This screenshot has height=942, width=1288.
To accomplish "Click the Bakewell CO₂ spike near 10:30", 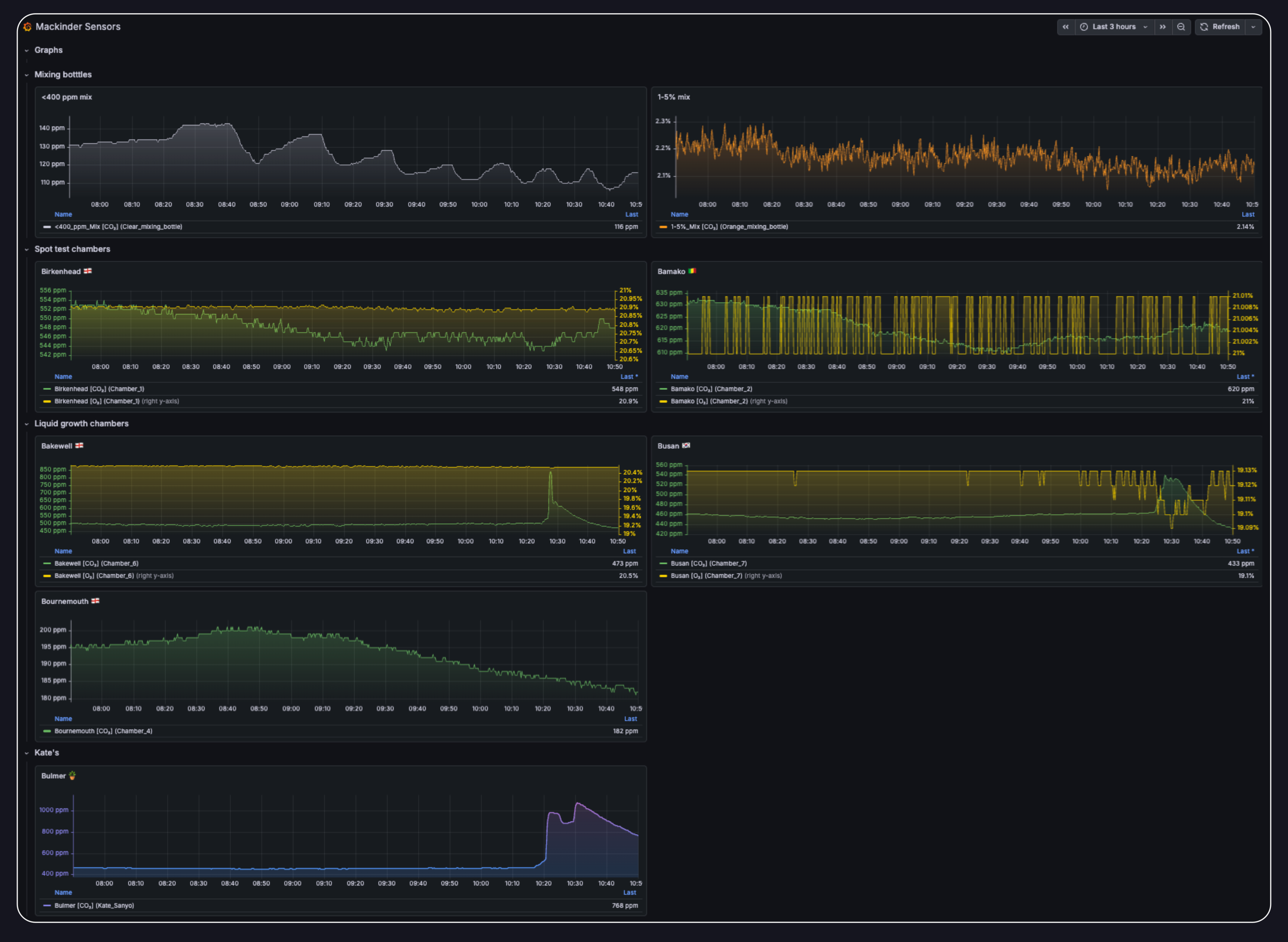I will [551, 473].
